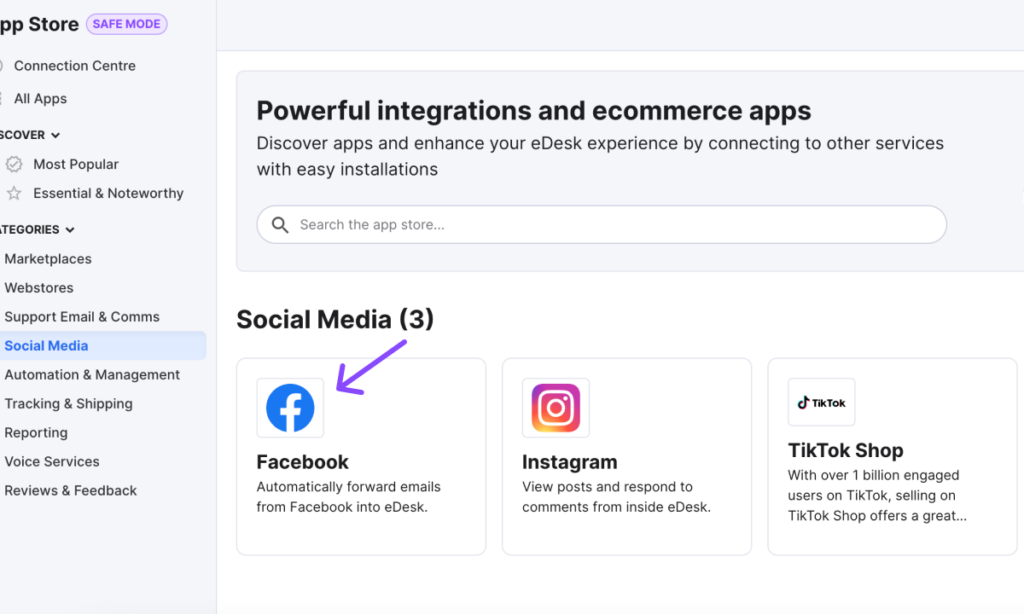Open the TikTok Shop card title
The height and width of the screenshot is (614, 1024).
[x=845, y=450]
